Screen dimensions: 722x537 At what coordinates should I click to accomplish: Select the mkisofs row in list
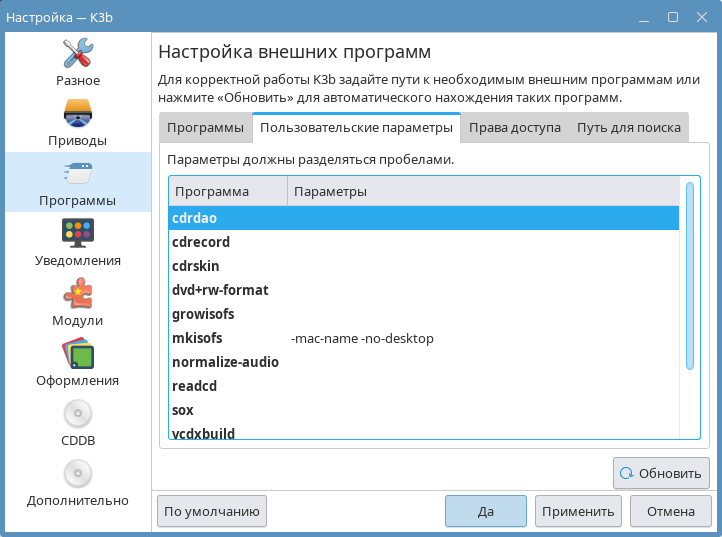[x=197, y=338]
